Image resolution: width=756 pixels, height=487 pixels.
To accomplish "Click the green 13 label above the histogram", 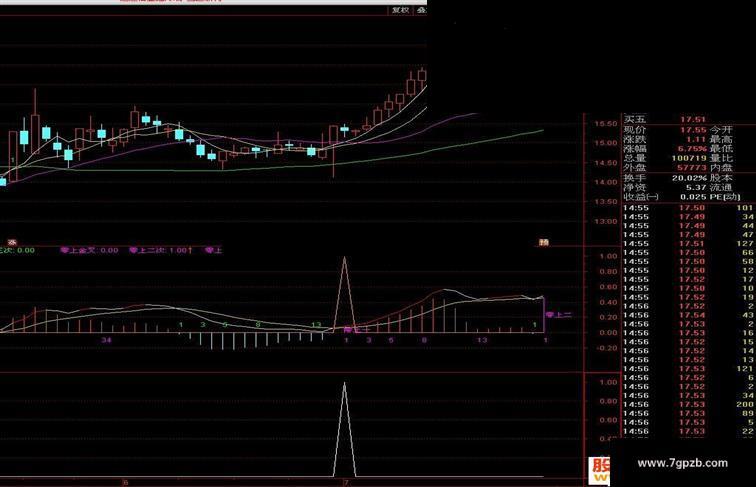I will (x=316, y=325).
